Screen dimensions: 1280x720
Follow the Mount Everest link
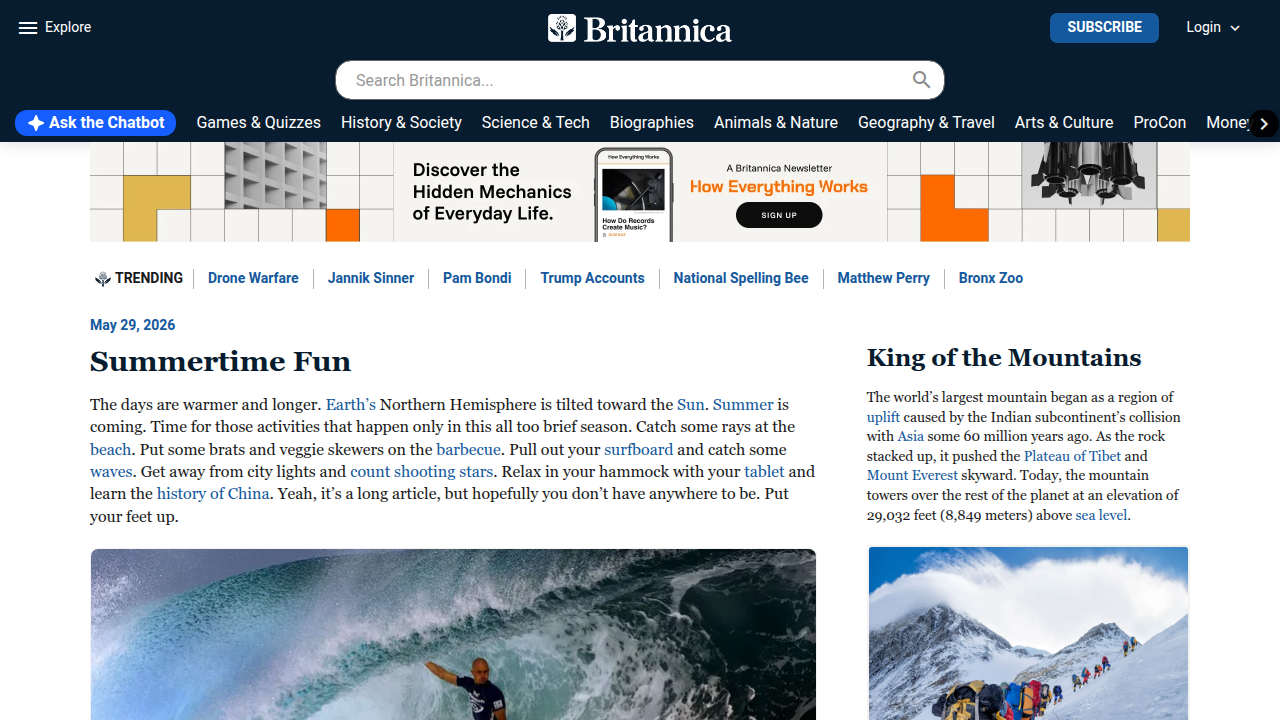pyautogui.click(x=912, y=475)
